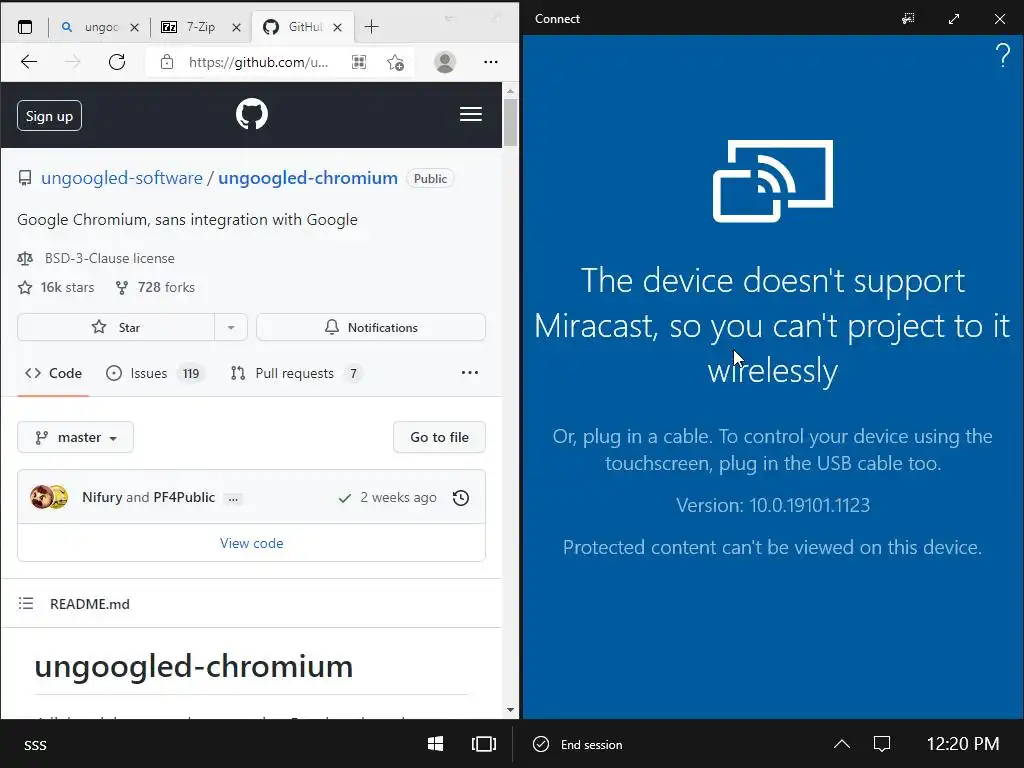Open Nifury's profile from commit row
1024x768 pixels.
[103, 497]
